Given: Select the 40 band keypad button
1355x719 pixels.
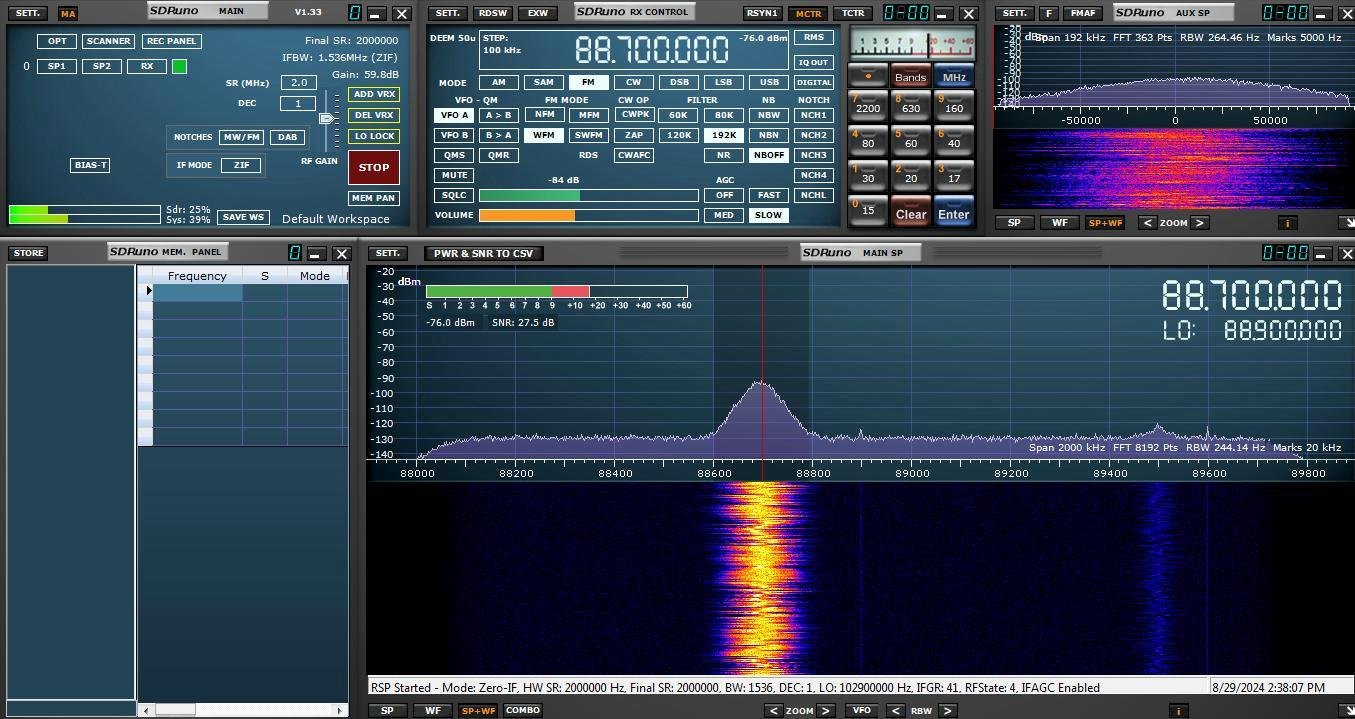Looking at the screenshot, I should tap(954, 141).
